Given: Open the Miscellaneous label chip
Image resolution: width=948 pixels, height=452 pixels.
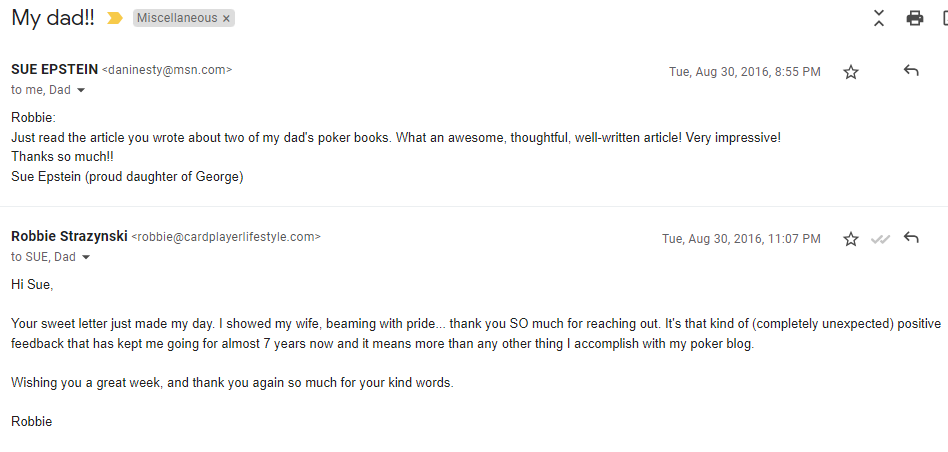Looking at the screenshot, I should tap(177, 18).
